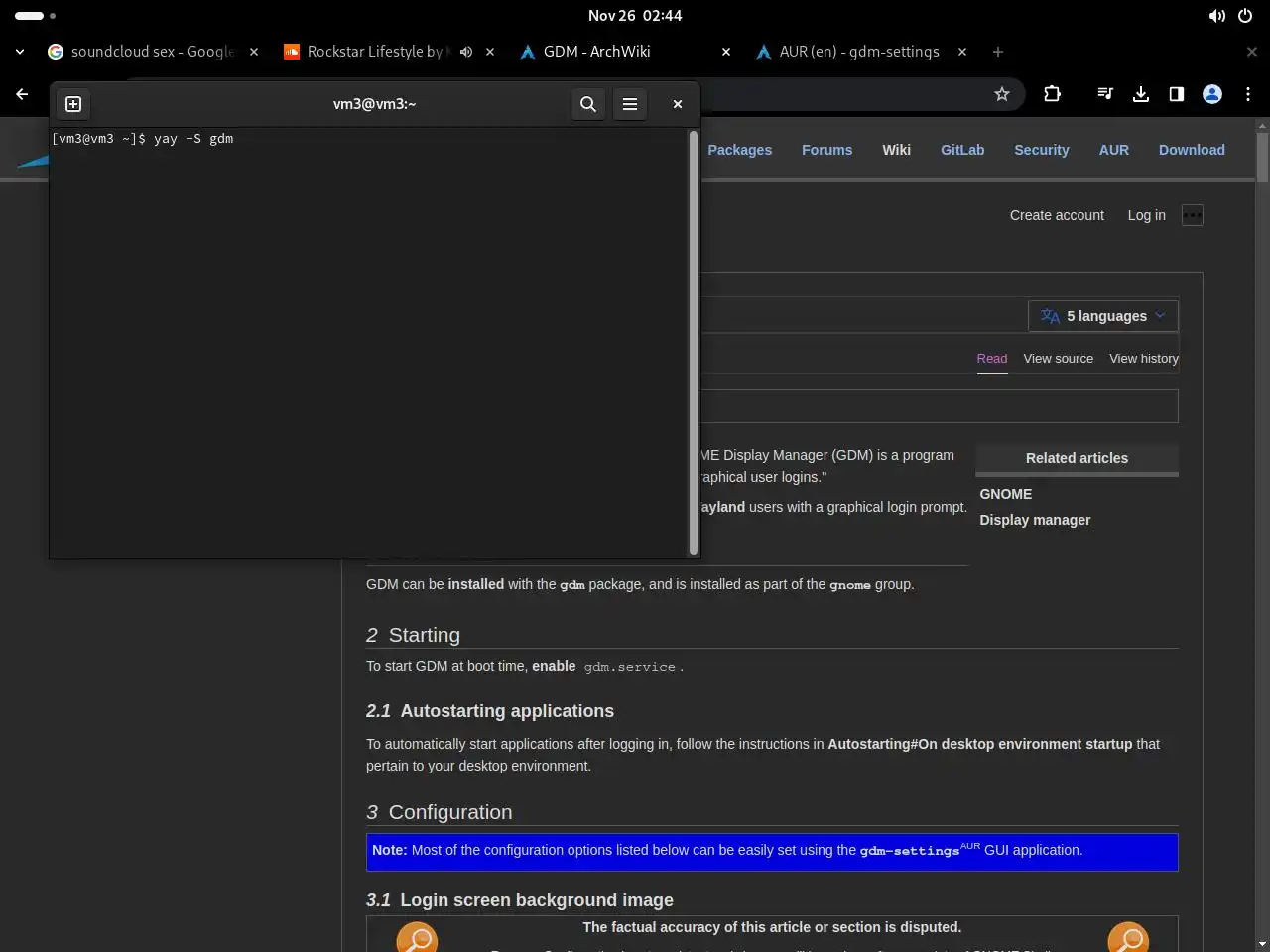Screen dimensions: 1270x952
Task: Open a new browser tab
Action: point(998,52)
